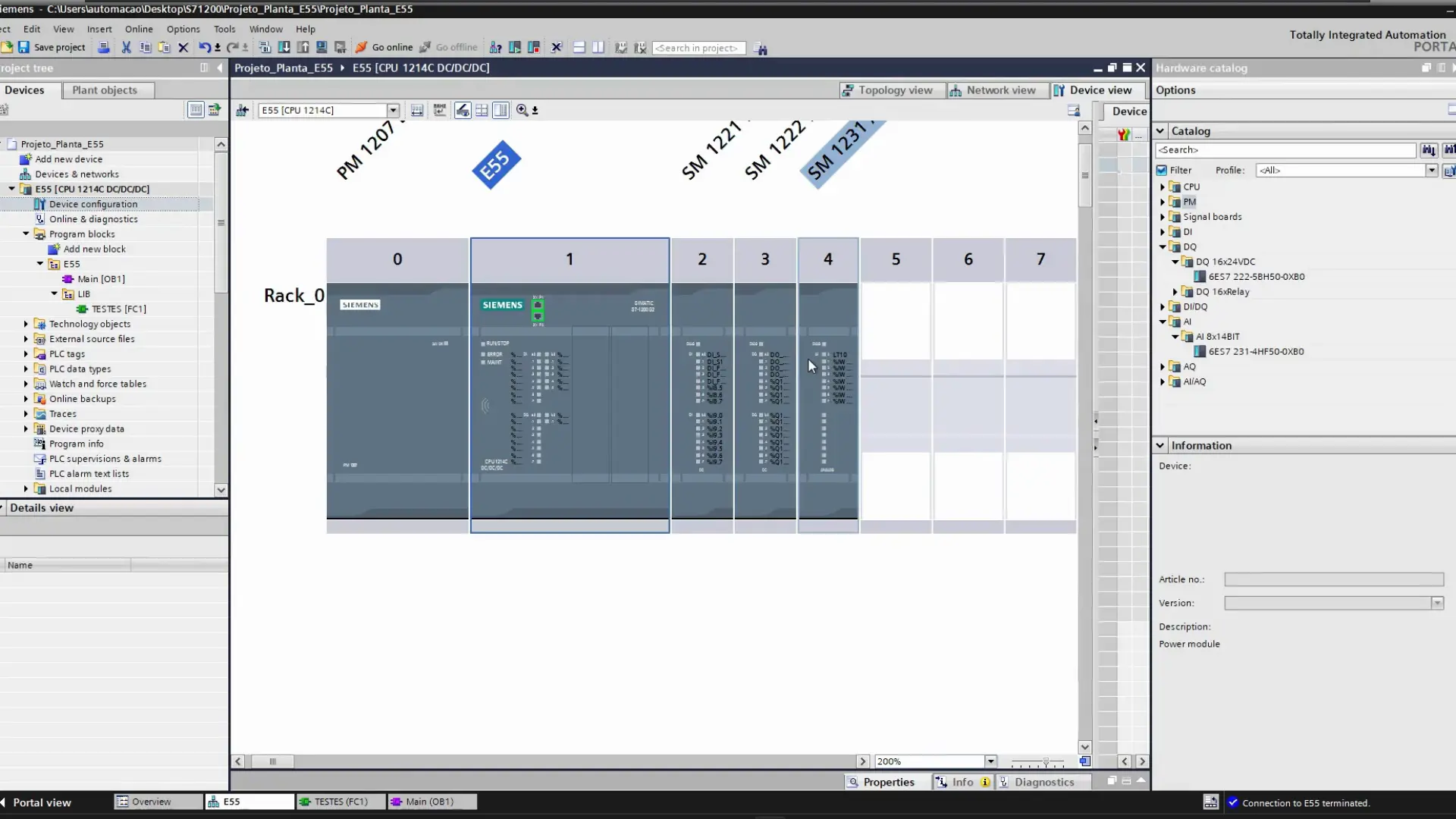Image resolution: width=1456 pixels, height=819 pixels.
Task: Click the Save project icon
Action: (24, 47)
